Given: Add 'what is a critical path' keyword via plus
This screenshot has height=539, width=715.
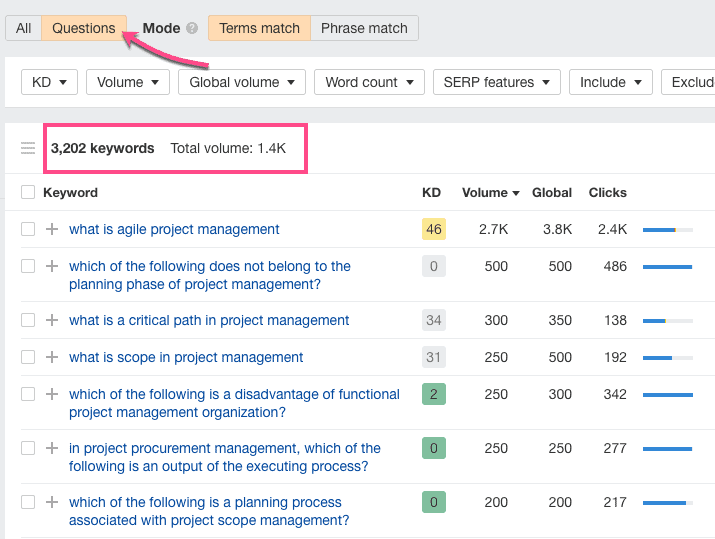Looking at the screenshot, I should tap(52, 320).
